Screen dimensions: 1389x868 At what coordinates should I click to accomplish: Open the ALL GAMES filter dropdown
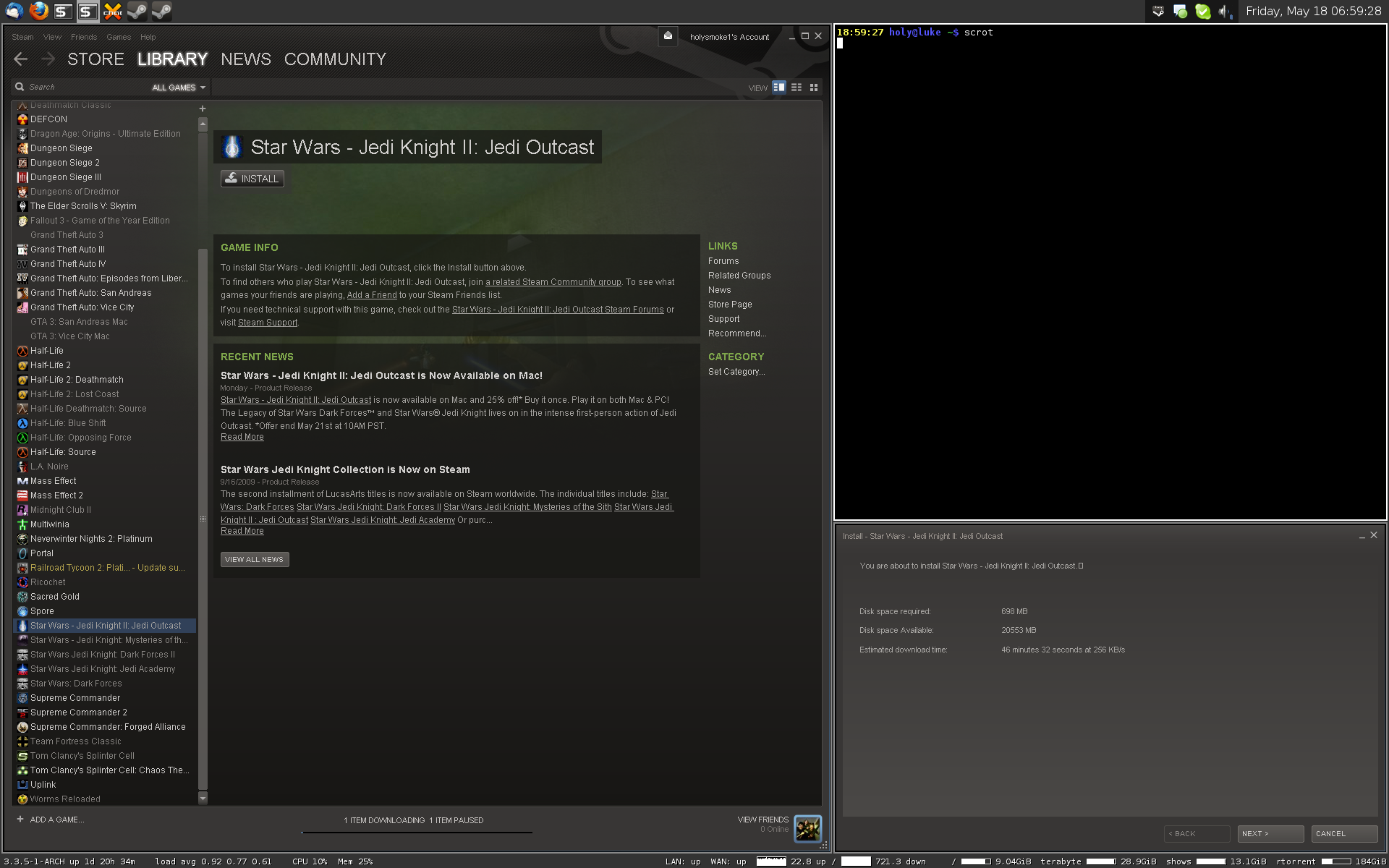point(179,88)
